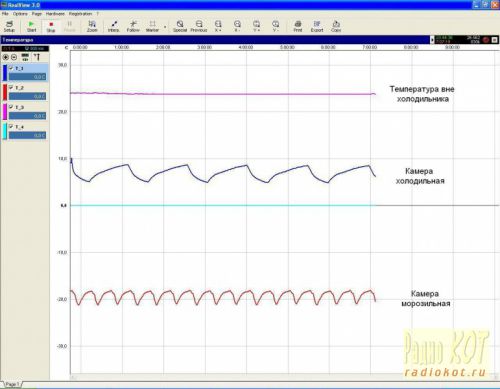The height and width of the screenshot is (389, 500).
Task: Click the Previous zoom icon
Action: tap(199, 26)
